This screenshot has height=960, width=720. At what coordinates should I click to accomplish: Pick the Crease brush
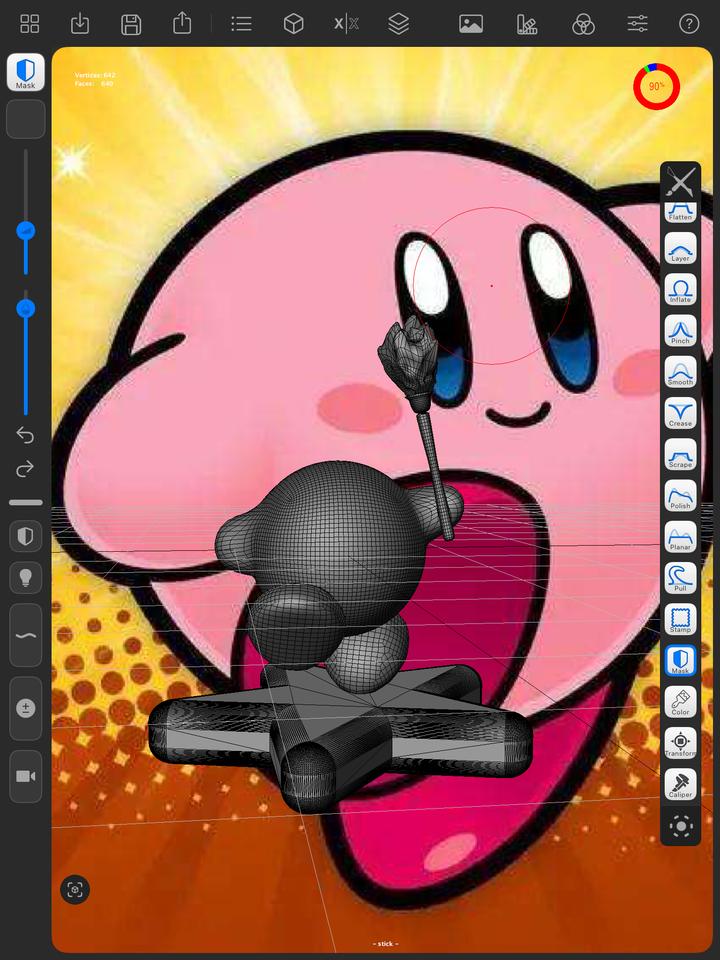[x=680, y=413]
